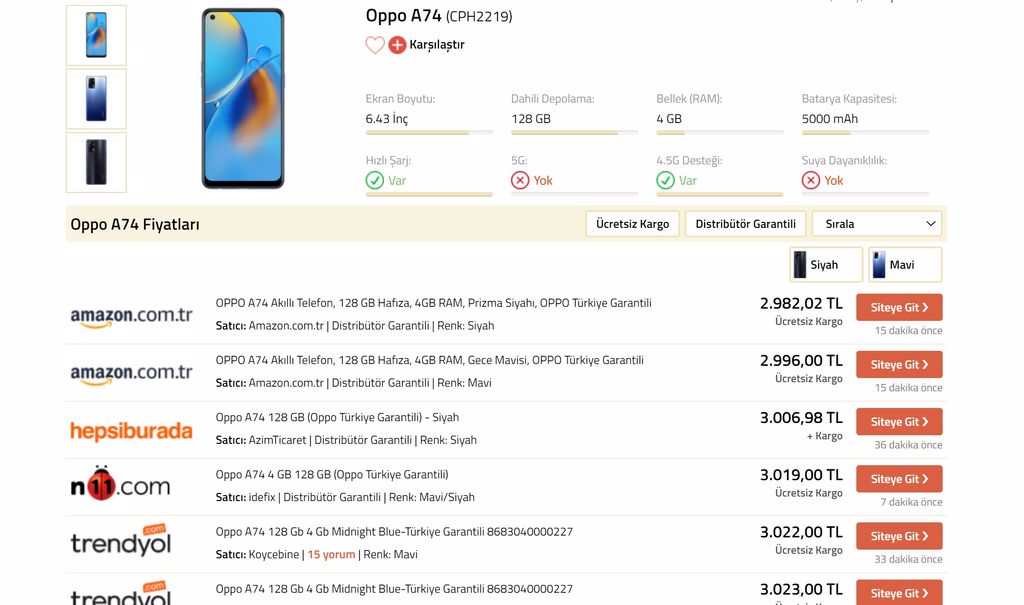Open the 15 yorum reviews link

(331, 554)
